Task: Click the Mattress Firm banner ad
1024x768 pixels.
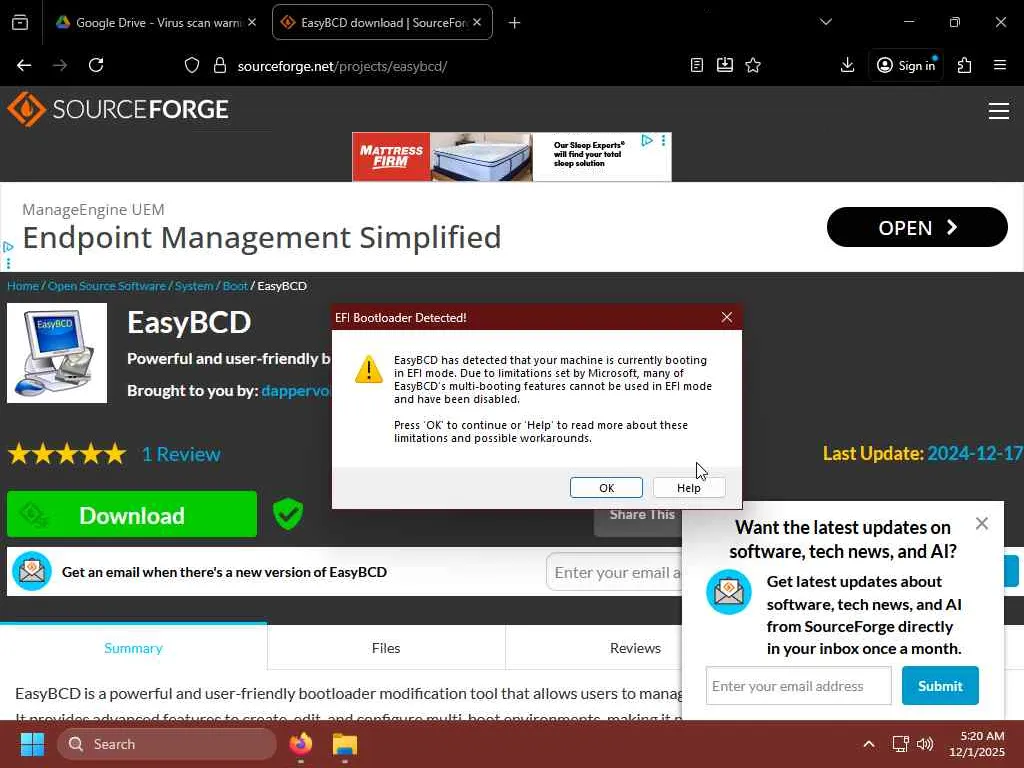Action: coord(511,157)
